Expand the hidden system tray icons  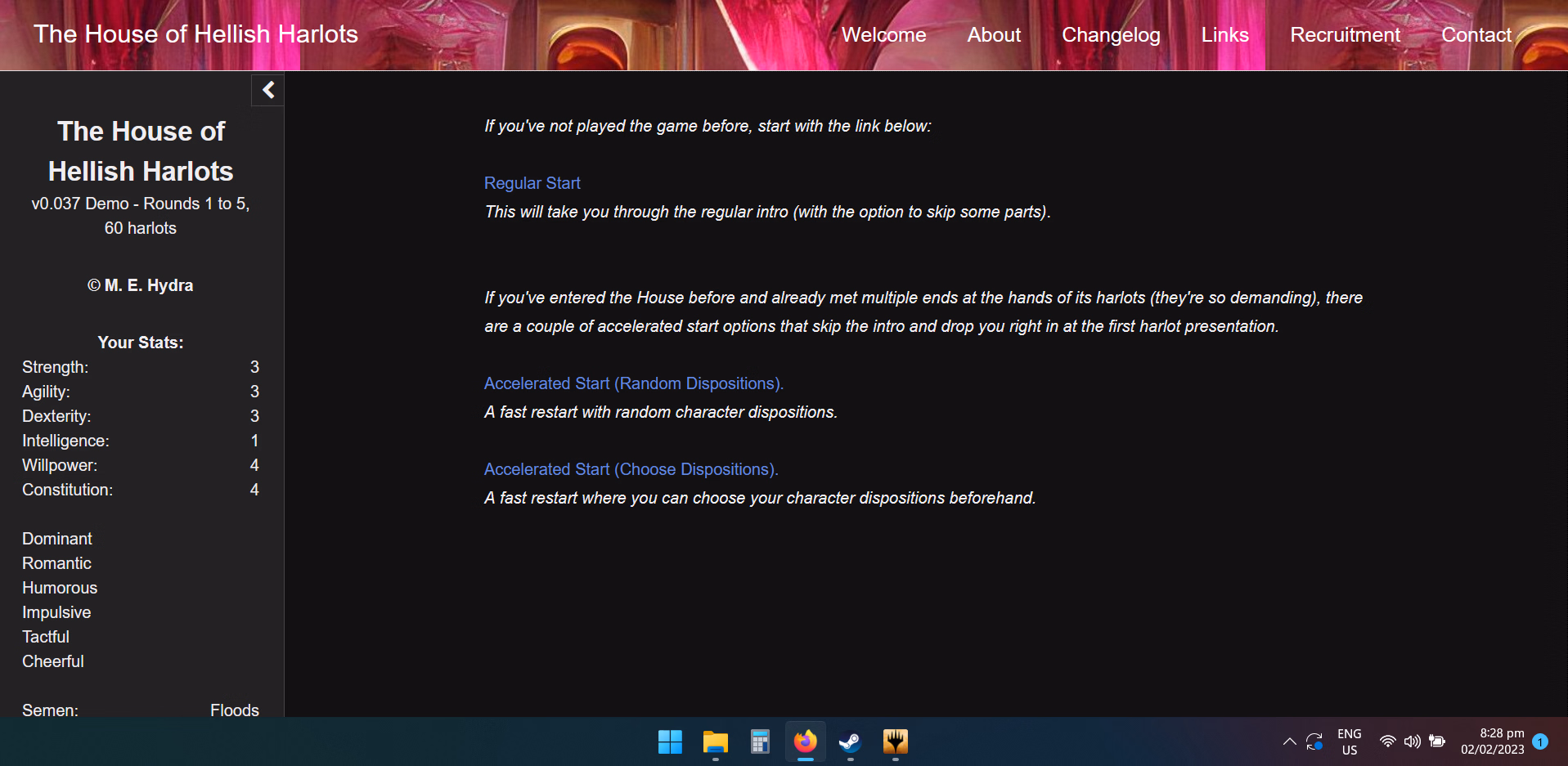click(x=1289, y=741)
